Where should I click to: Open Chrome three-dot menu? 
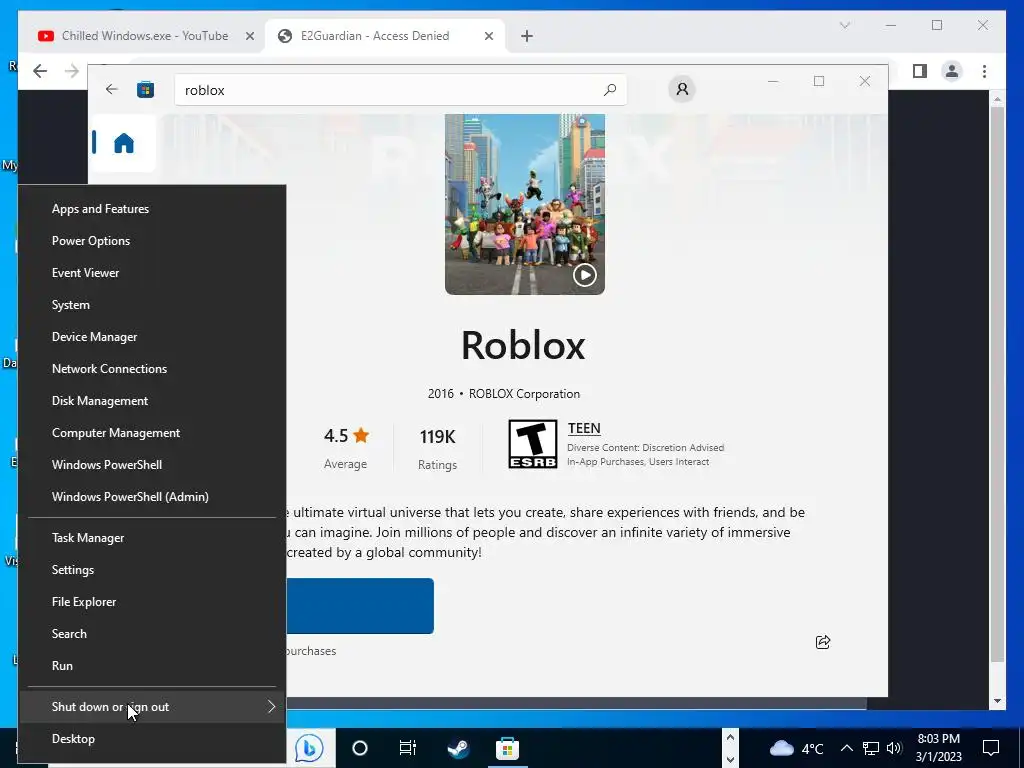[x=984, y=71]
